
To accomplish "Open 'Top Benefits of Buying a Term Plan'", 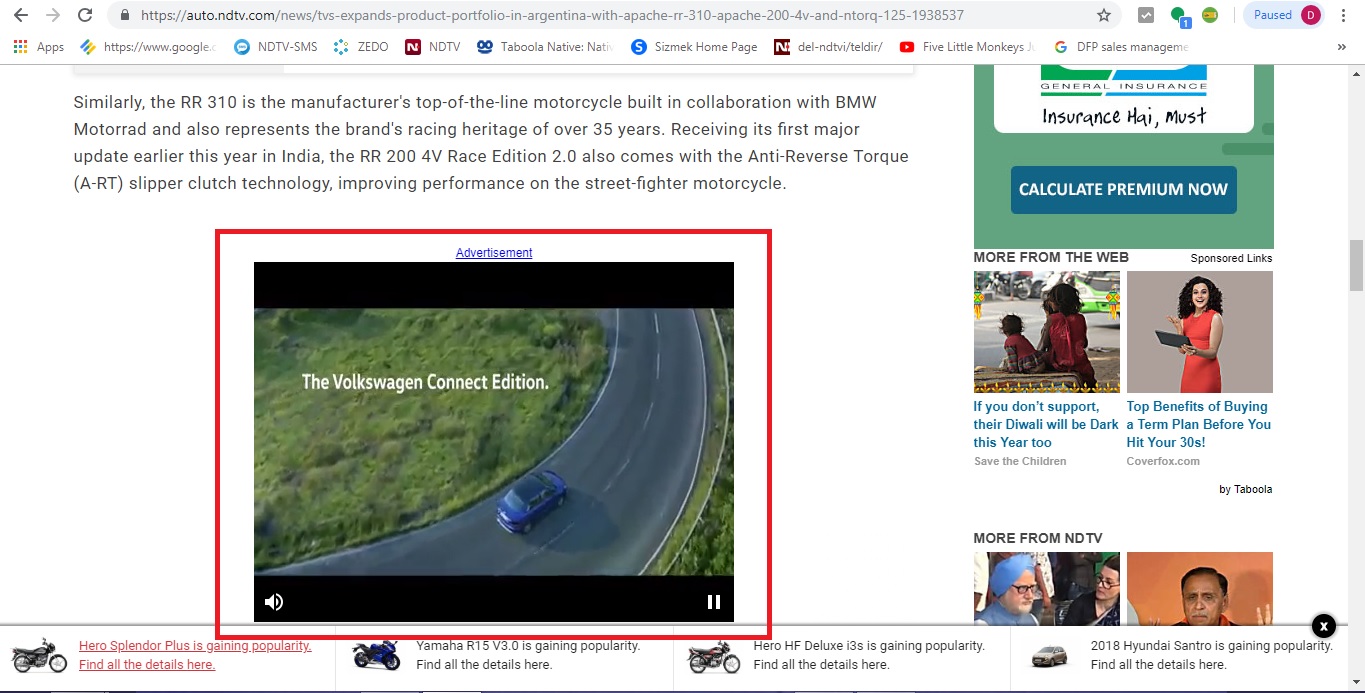I will (1199, 424).
